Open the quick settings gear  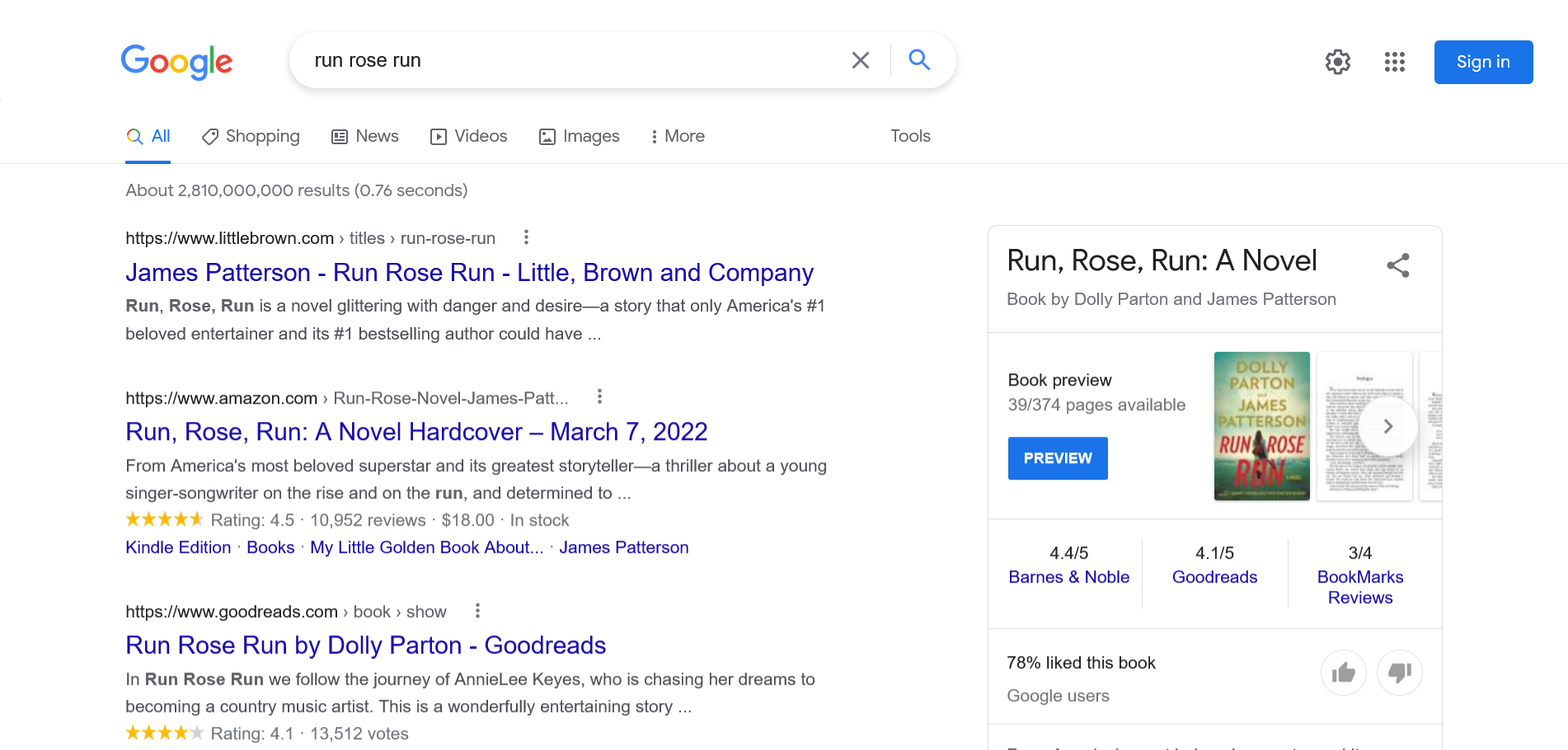click(1337, 62)
